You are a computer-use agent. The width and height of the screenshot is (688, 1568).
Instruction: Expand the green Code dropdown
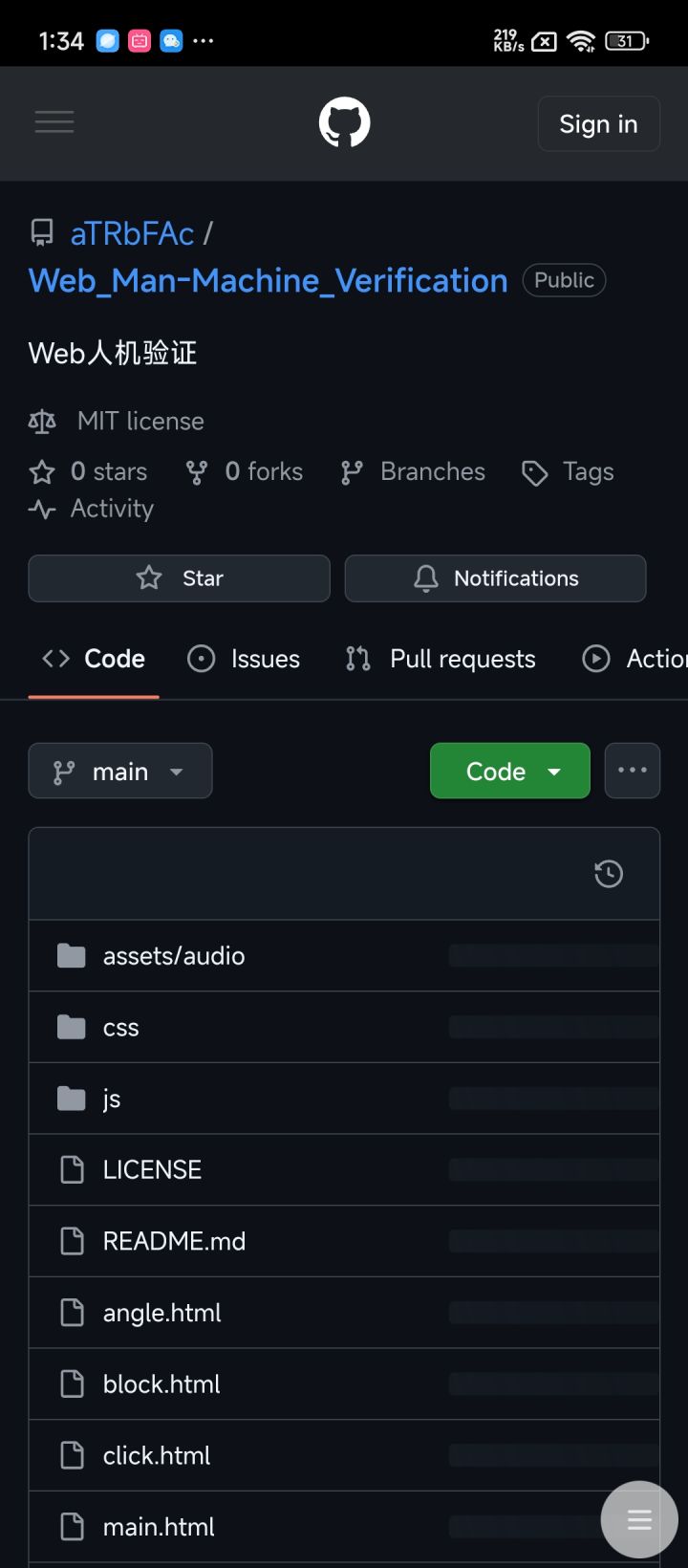coord(510,771)
